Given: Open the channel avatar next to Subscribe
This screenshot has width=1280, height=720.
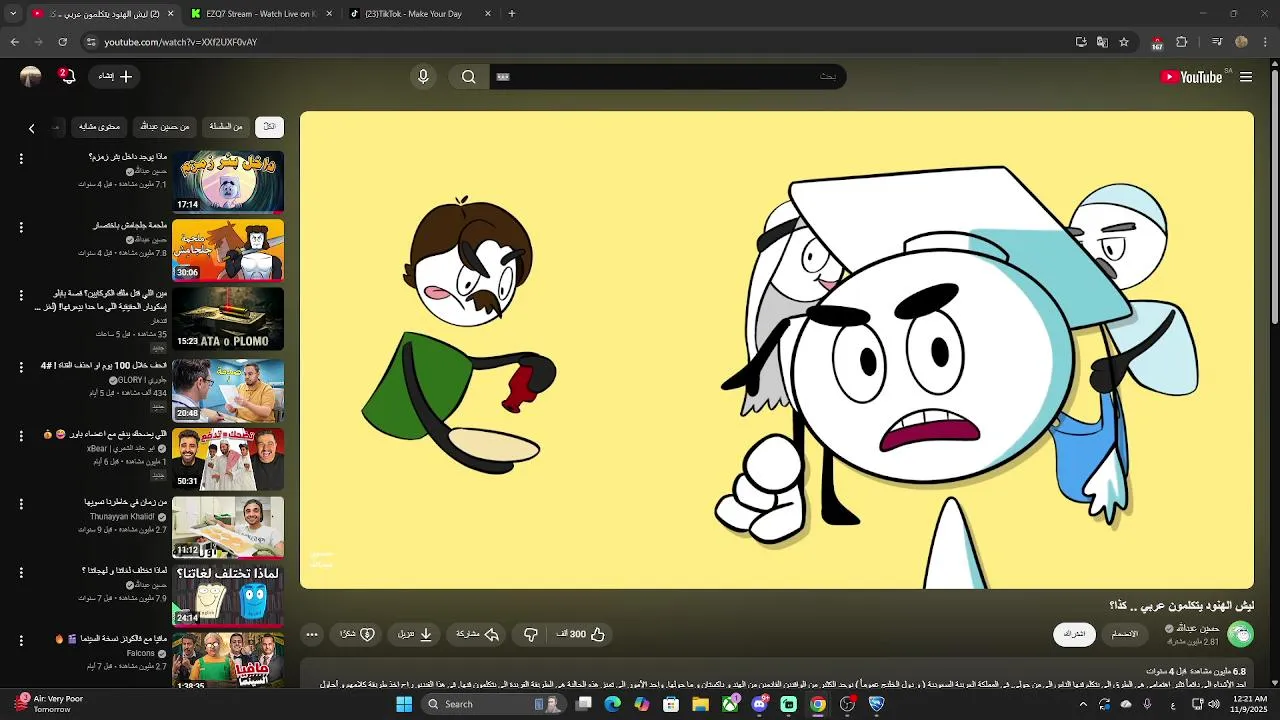Looking at the screenshot, I should pos(1240,634).
